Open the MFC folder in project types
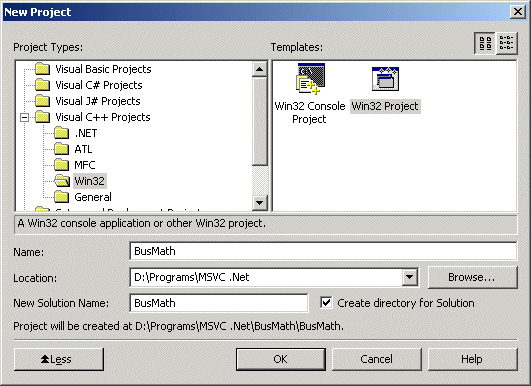The height and width of the screenshot is (386, 531). pos(85,165)
